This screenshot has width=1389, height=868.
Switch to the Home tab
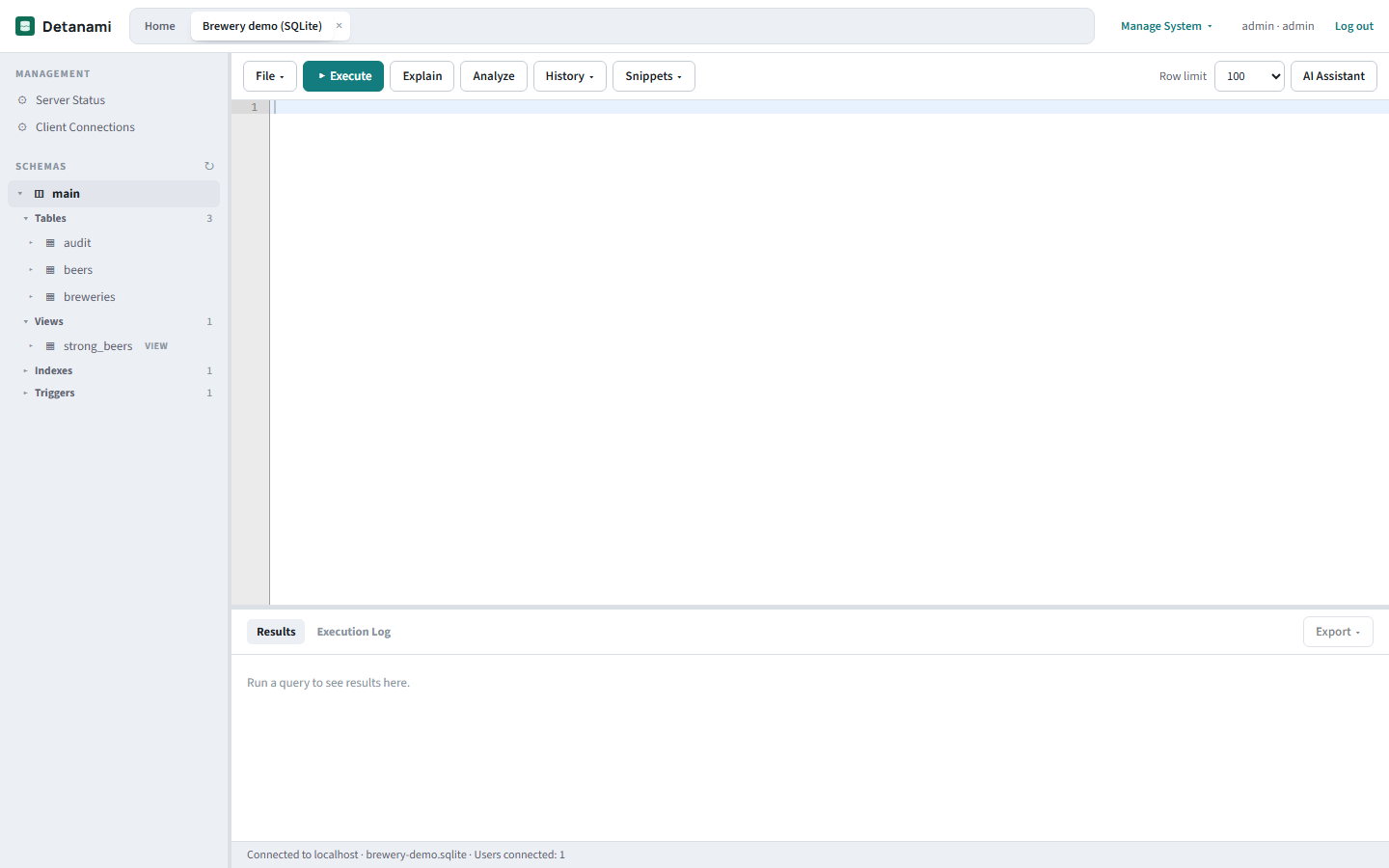160,26
